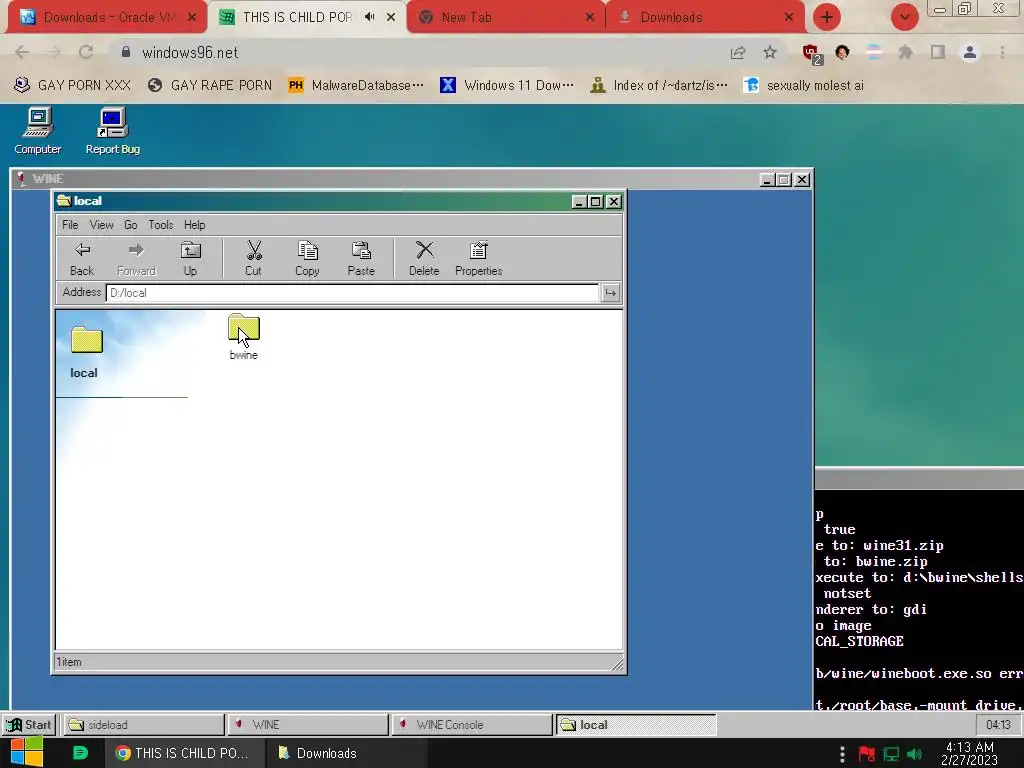1024x768 pixels.
Task: Go Up one folder level
Action: (190, 259)
